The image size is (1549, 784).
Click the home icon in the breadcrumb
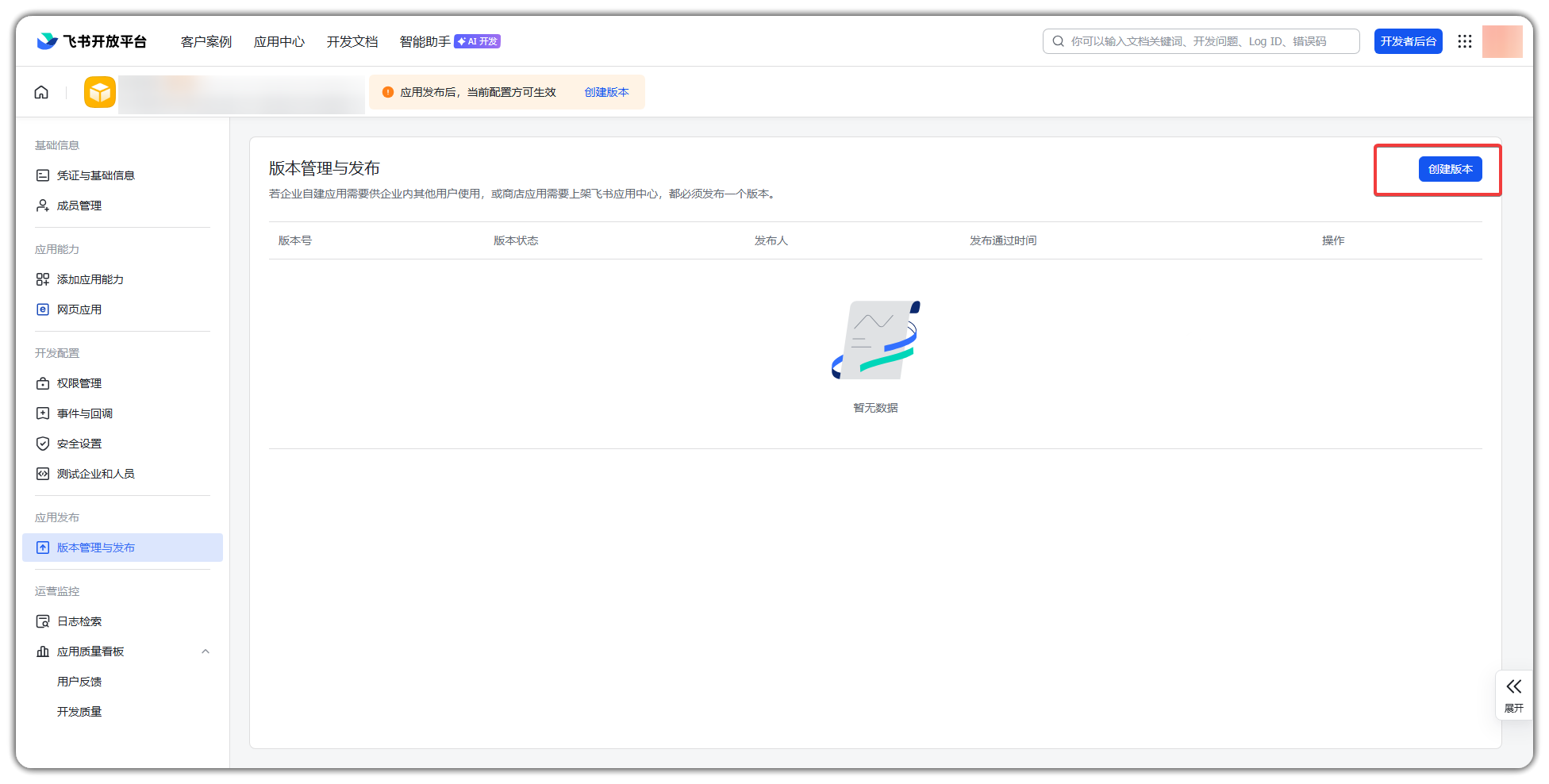[x=40, y=91]
